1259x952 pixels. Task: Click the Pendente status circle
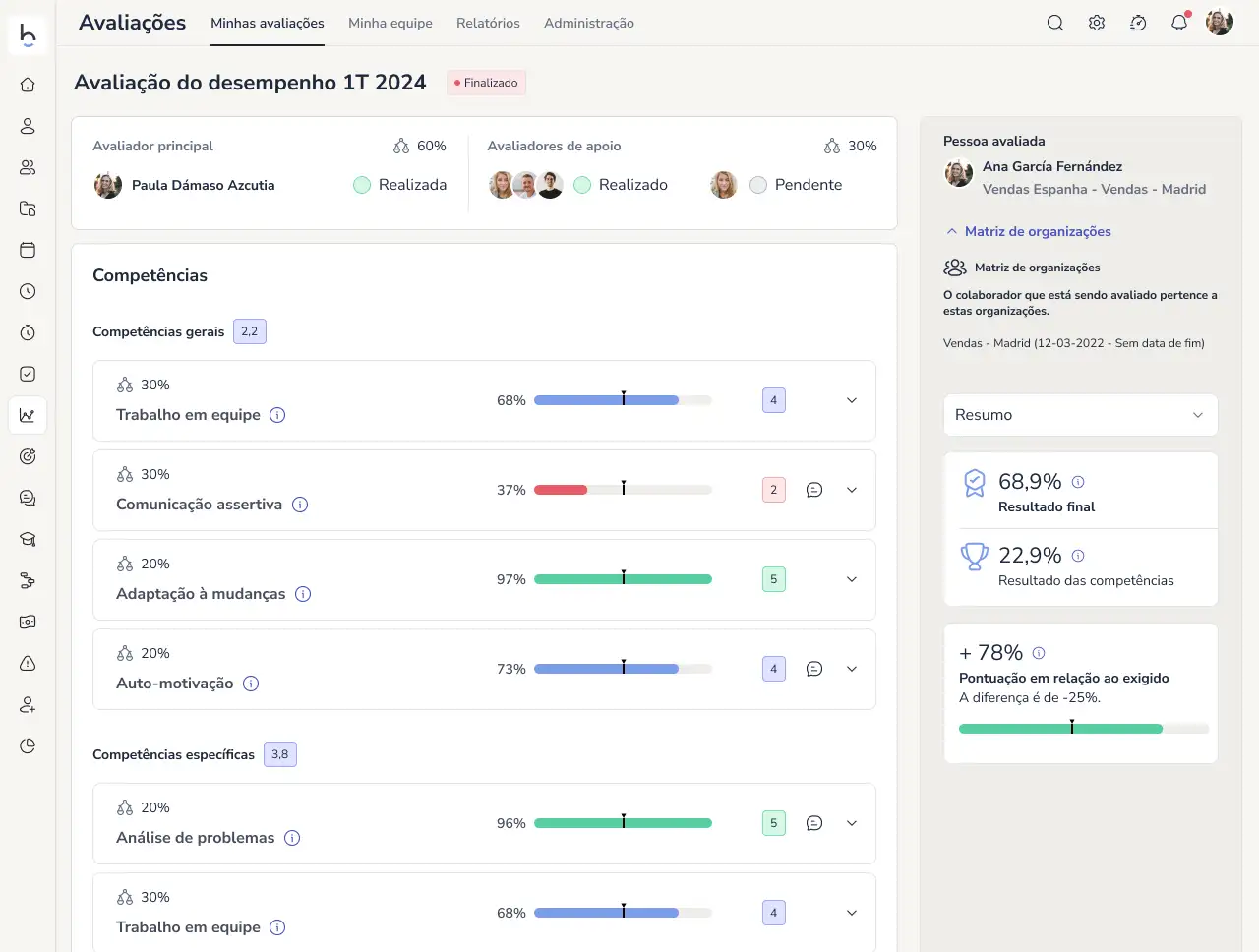click(758, 185)
